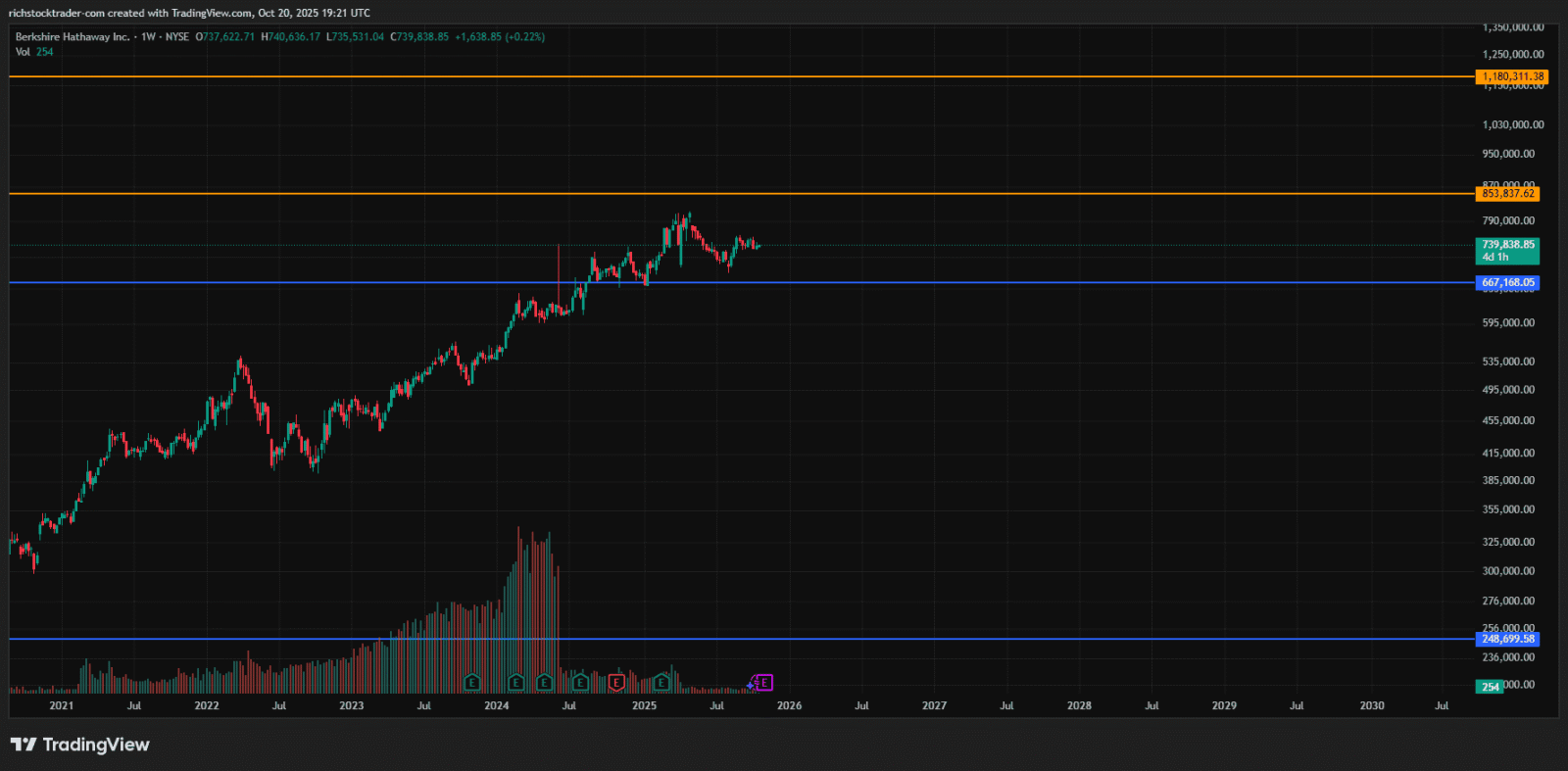This screenshot has width=1568, height=771.
Task: Click the open value O737,622.71
Action: pyautogui.click(x=224, y=37)
